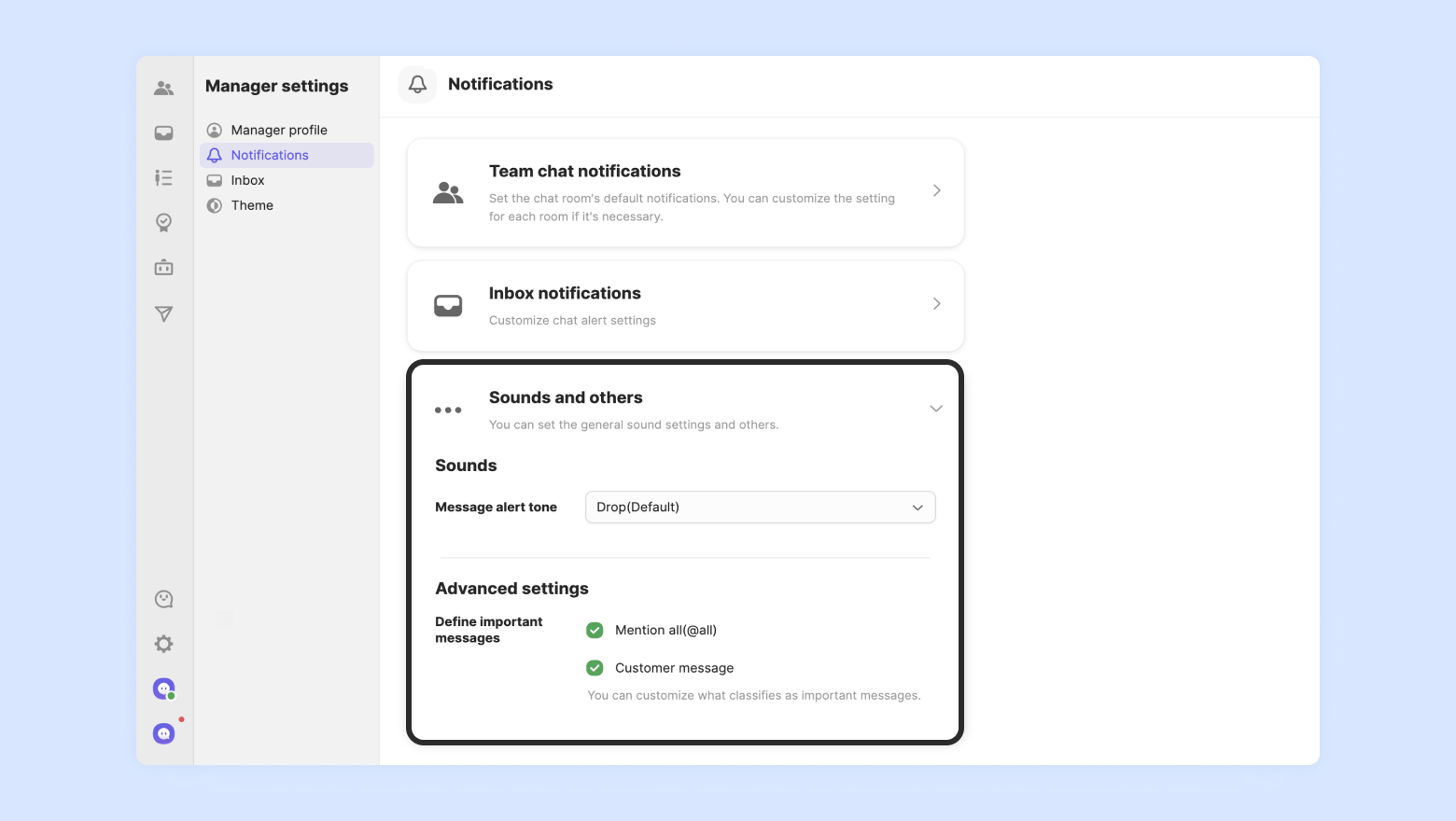
Task: Click the award badge checkmark sidebar icon
Action: click(164, 222)
